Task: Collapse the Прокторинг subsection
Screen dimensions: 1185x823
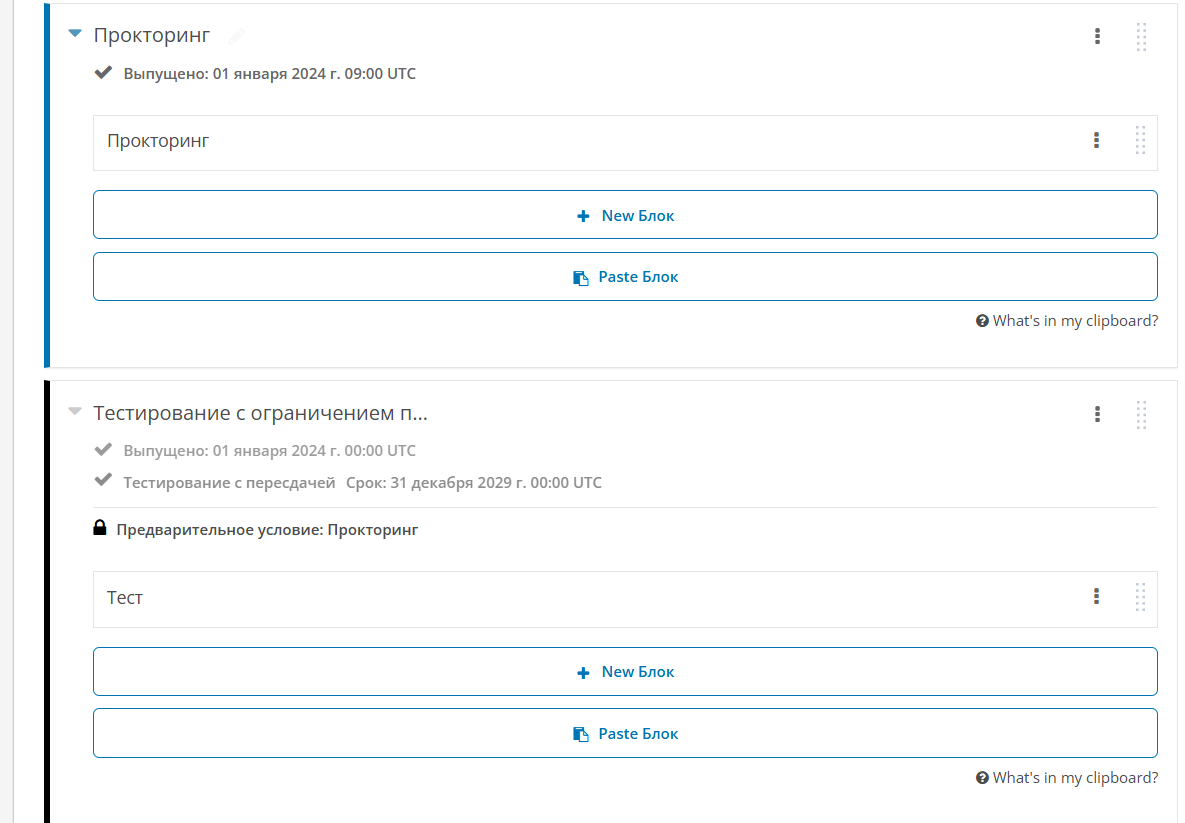Action: pyautogui.click(x=74, y=34)
